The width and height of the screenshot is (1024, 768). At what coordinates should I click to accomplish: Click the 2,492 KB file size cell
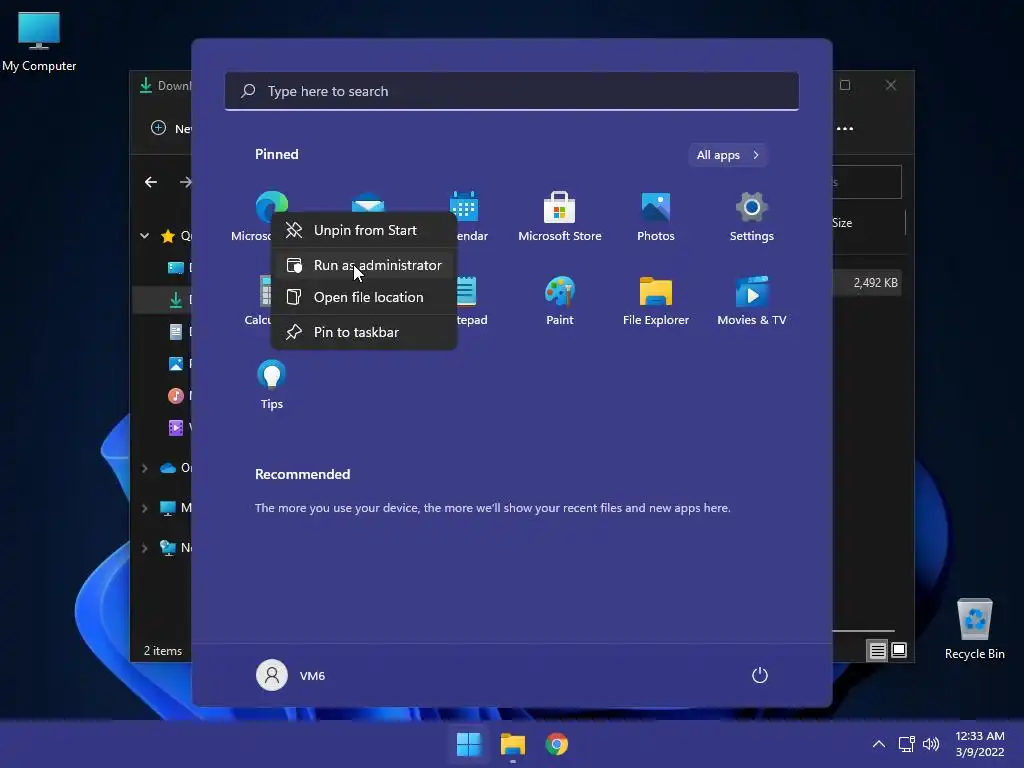pyautogui.click(x=876, y=283)
